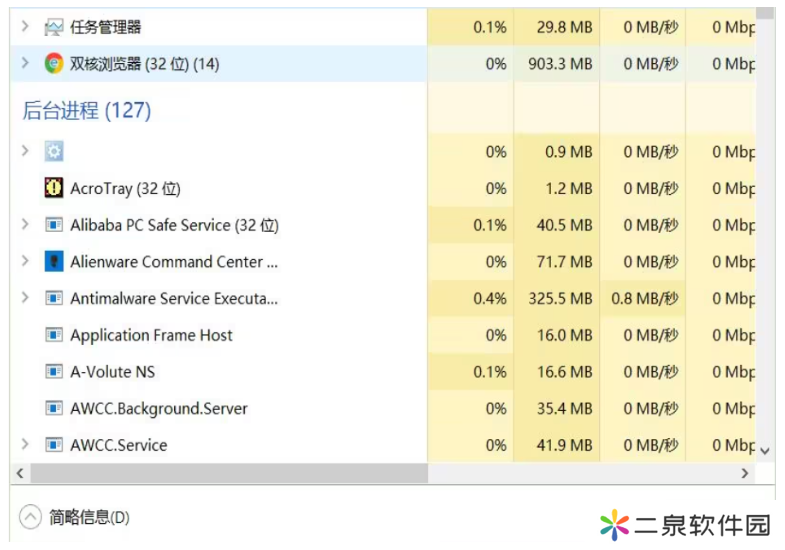The image size is (785, 550).
Task: Expand Alibaba PC Safe Service group
Action: [x=25, y=224]
